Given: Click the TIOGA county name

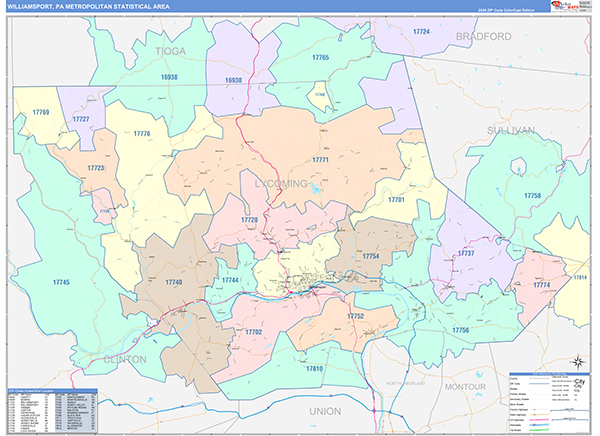Looking at the screenshot, I should (170, 51).
